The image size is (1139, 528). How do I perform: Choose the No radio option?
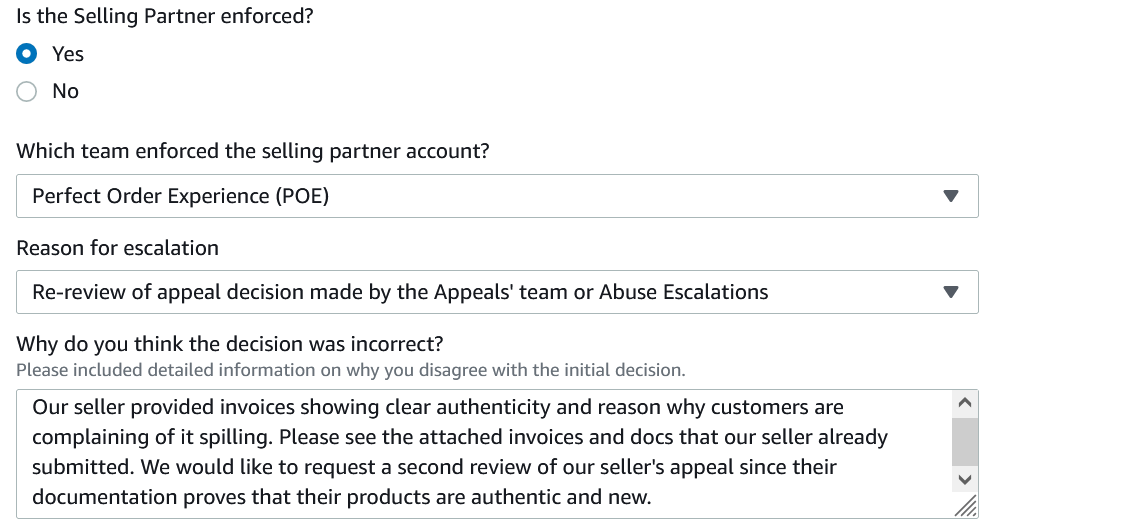[x=28, y=91]
